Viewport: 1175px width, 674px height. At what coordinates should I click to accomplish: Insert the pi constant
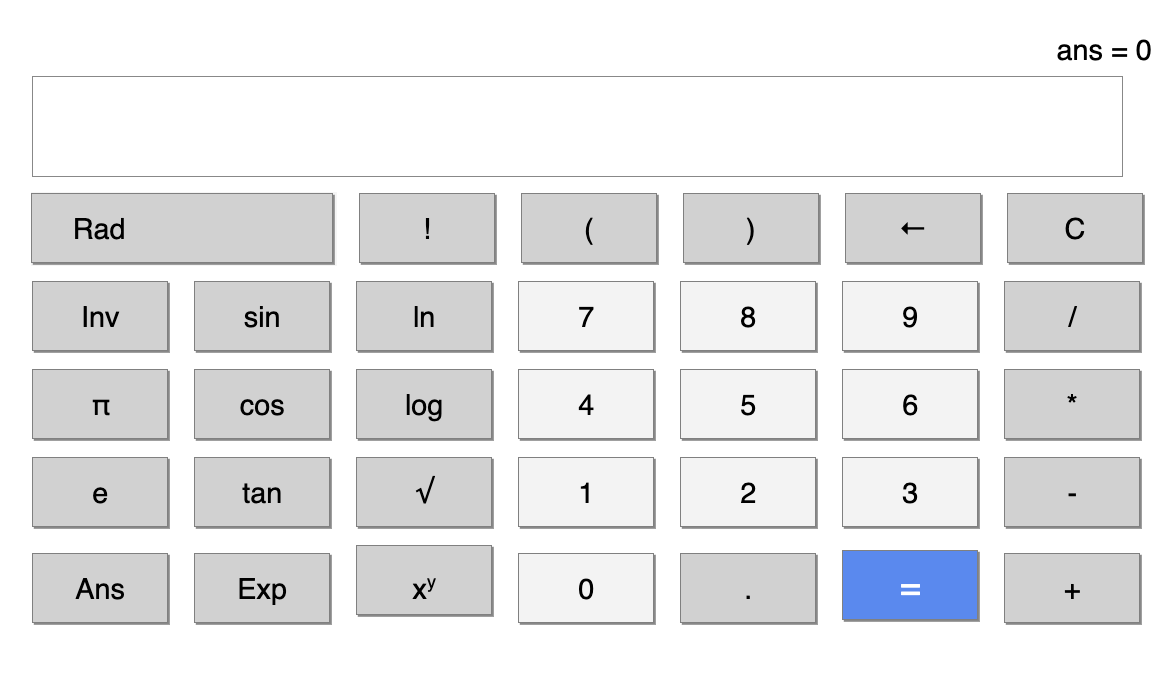(100, 405)
